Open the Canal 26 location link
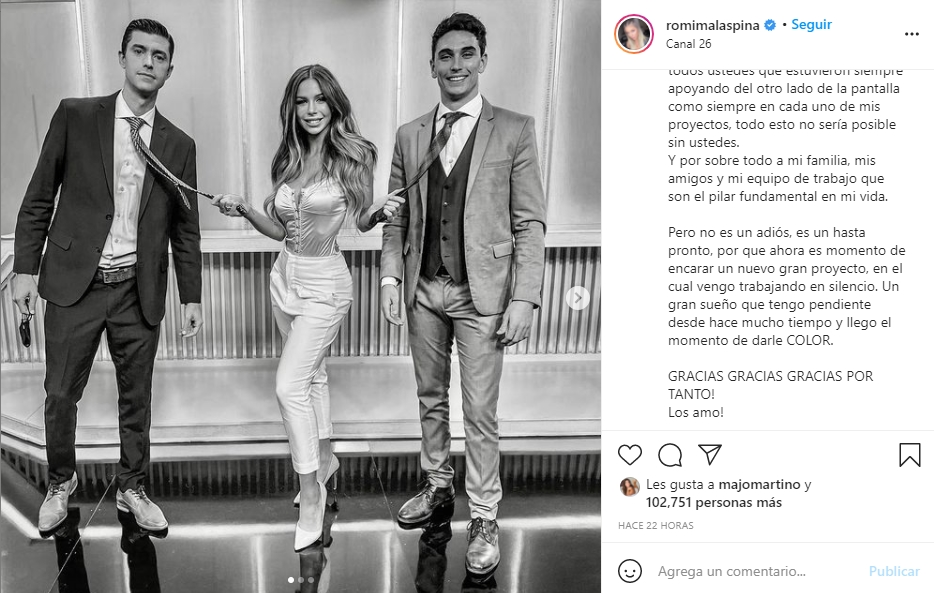Screen dimensions: 934x593 [689, 43]
